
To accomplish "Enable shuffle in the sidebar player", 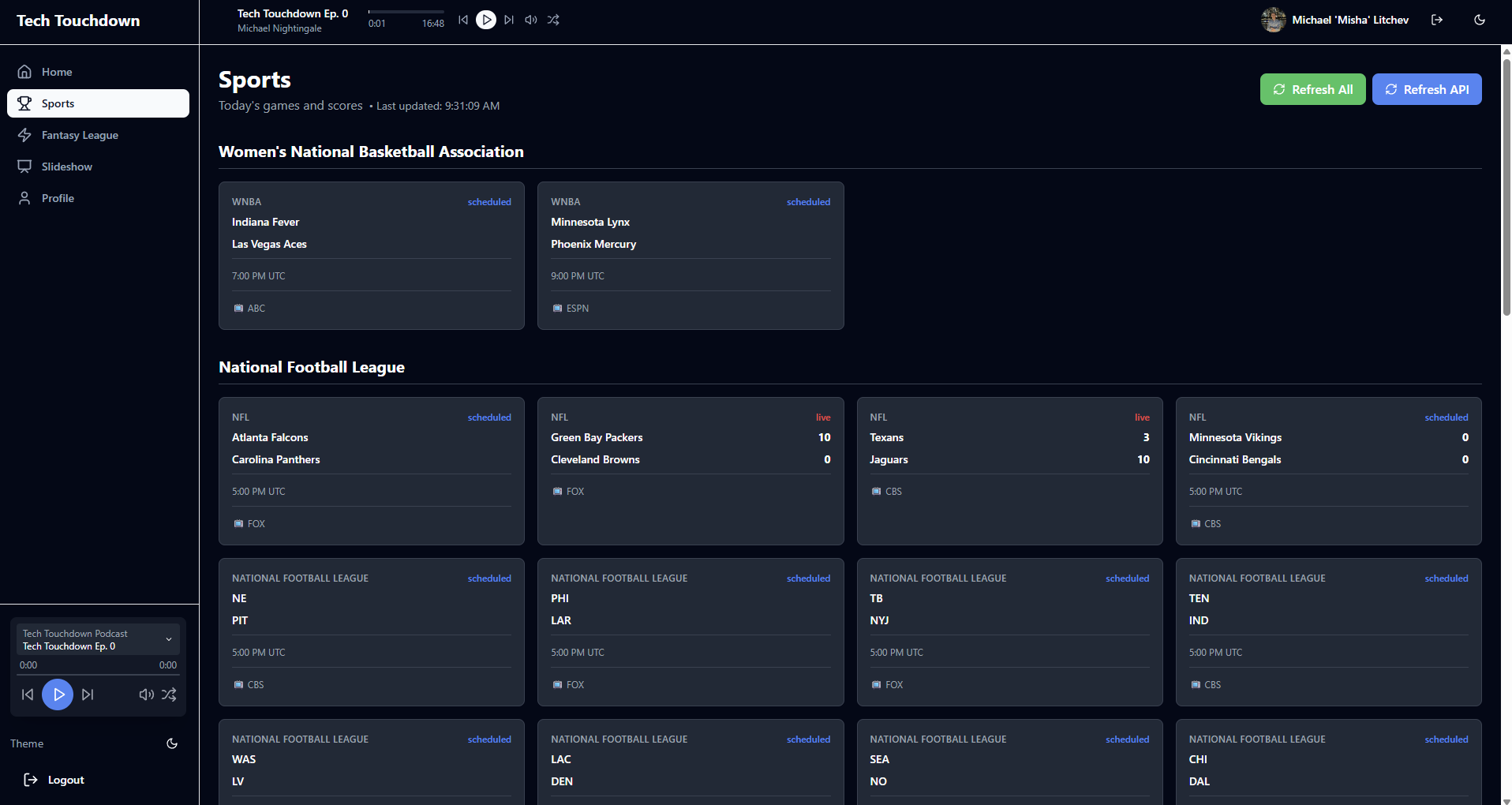I will pos(169,695).
